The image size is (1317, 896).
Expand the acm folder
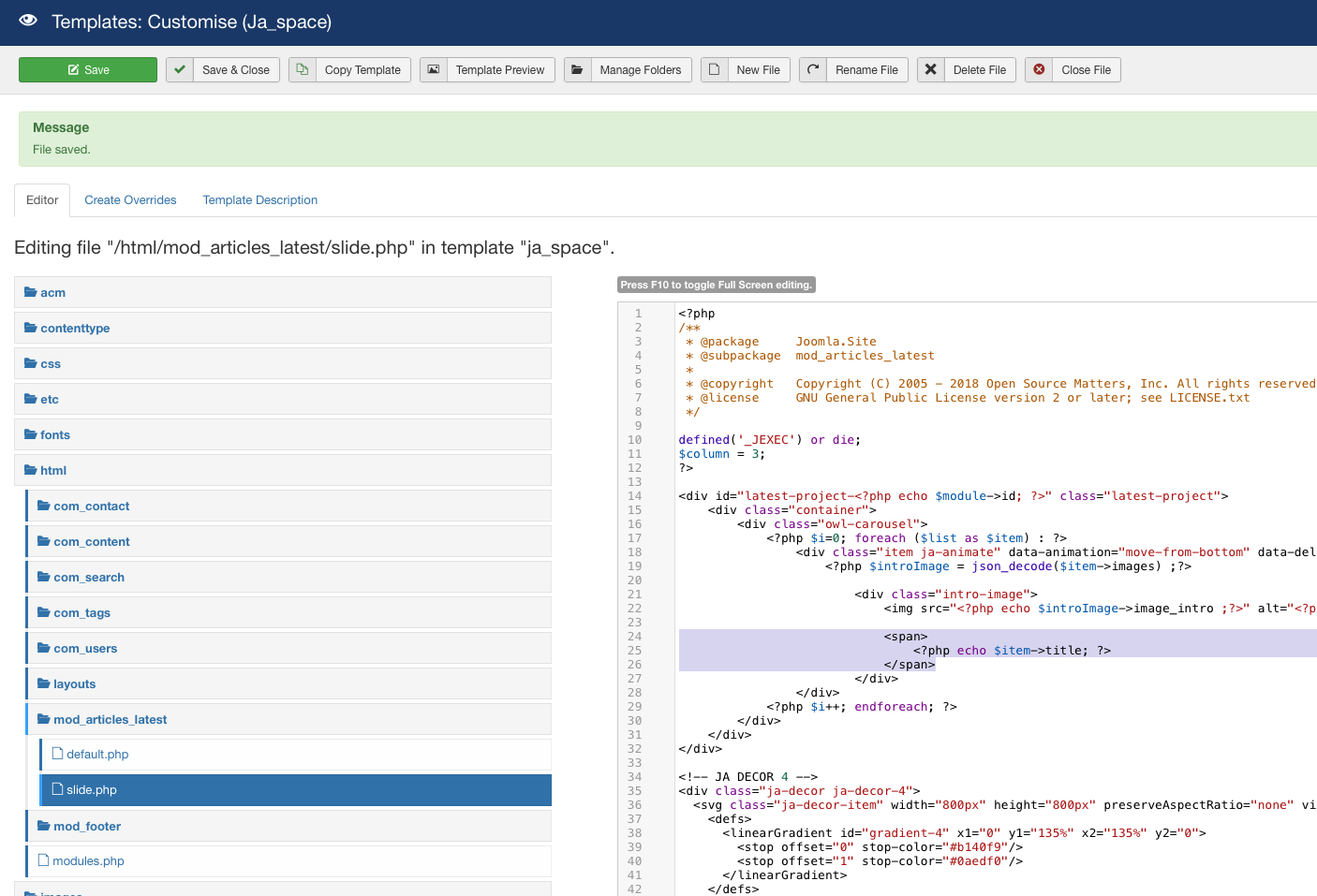point(52,293)
